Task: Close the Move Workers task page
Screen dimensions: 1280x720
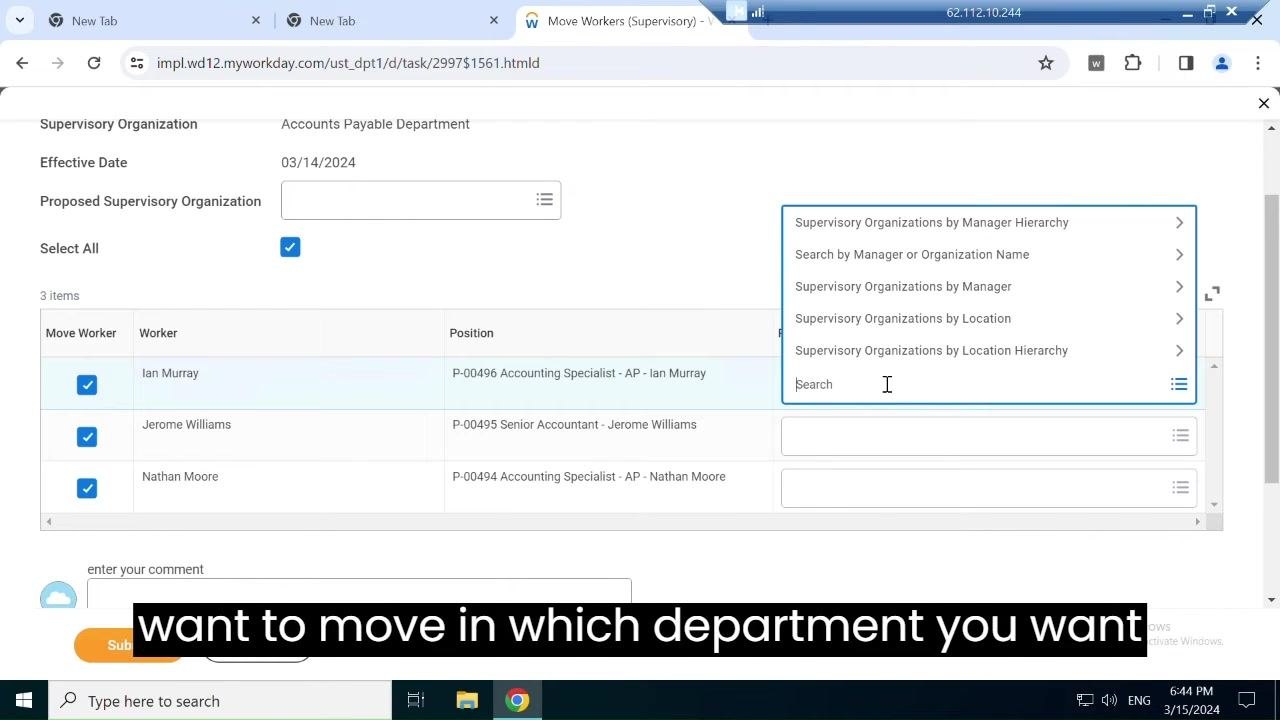Action: pyautogui.click(x=1263, y=103)
